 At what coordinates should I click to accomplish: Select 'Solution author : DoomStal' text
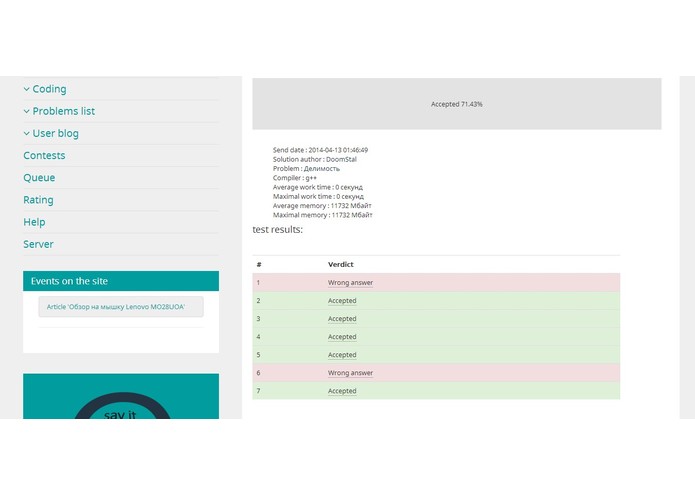tap(315, 159)
